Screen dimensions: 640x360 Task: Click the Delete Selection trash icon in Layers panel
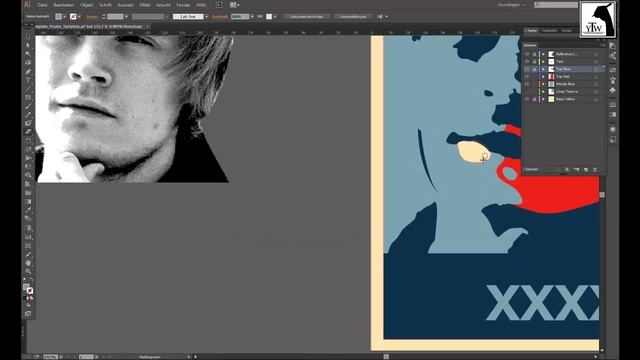click(595, 169)
